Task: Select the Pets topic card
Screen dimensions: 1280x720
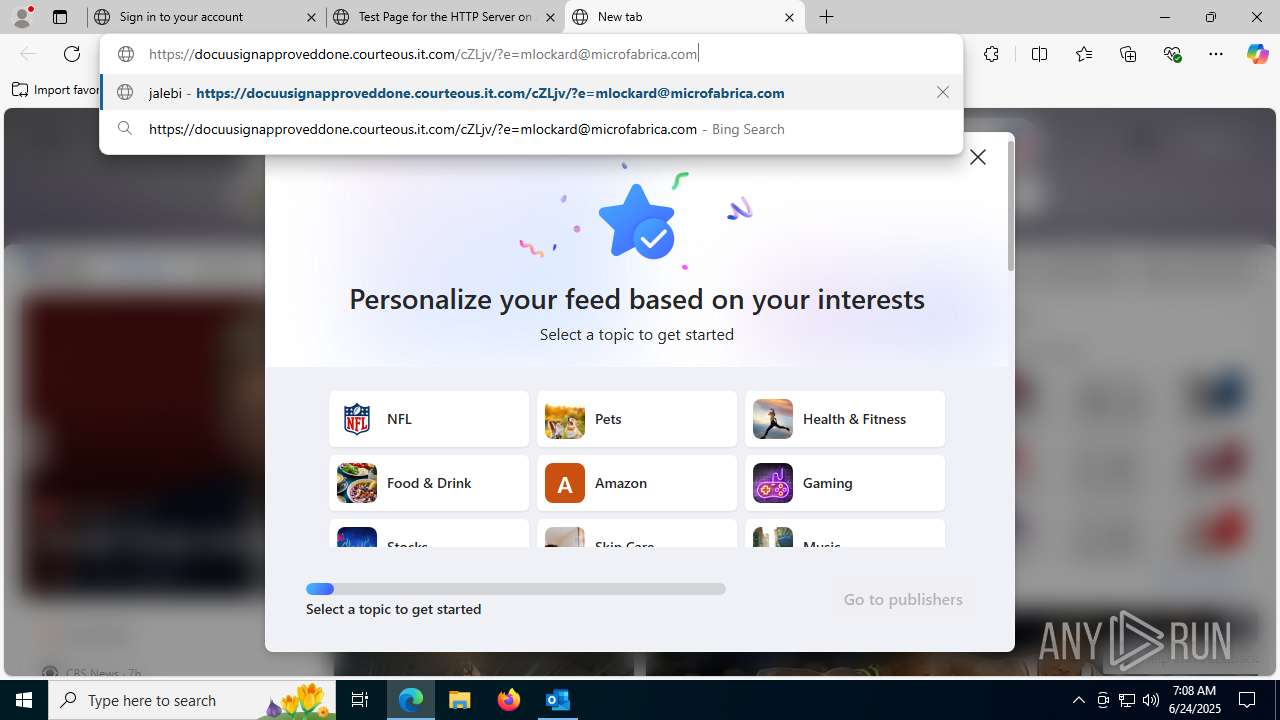Action: pyautogui.click(x=637, y=419)
